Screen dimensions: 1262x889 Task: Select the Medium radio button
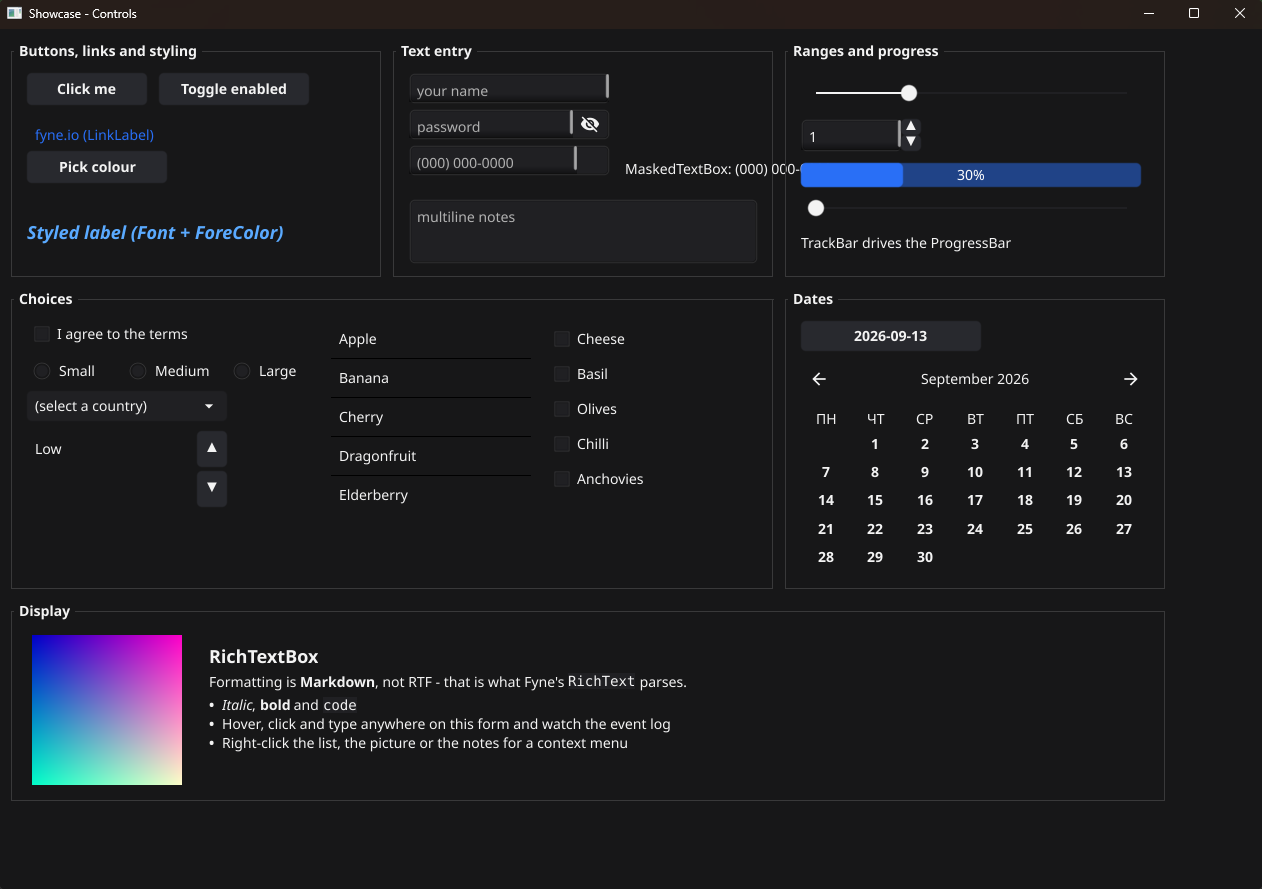click(x=138, y=371)
